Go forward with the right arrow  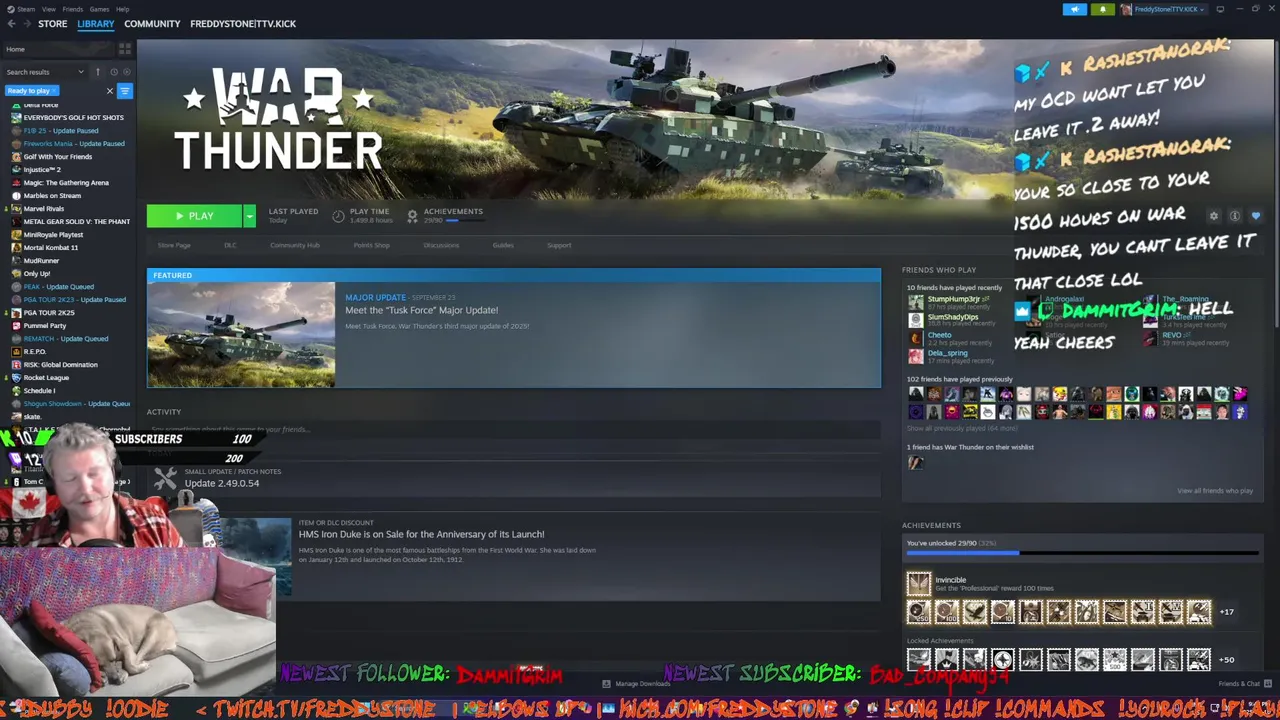[x=26, y=24]
